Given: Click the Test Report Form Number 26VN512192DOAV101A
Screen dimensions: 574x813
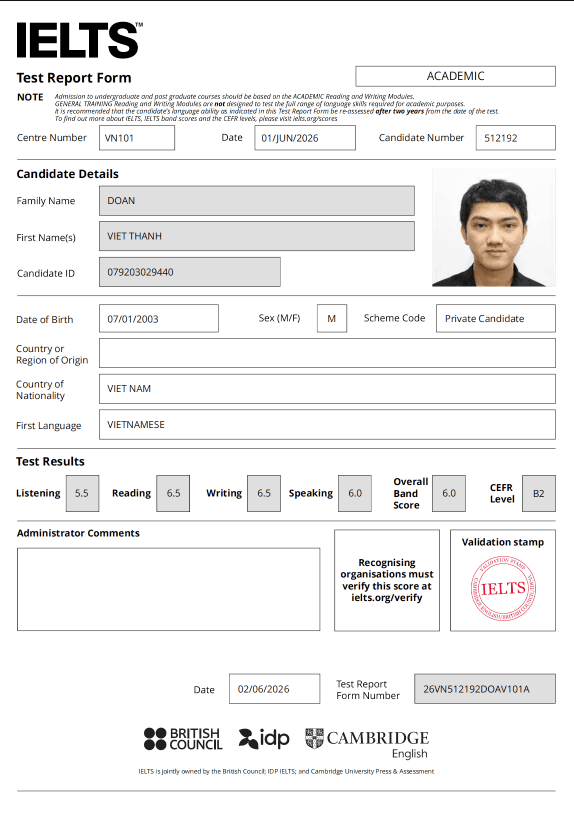Looking at the screenshot, I should coord(485,689).
